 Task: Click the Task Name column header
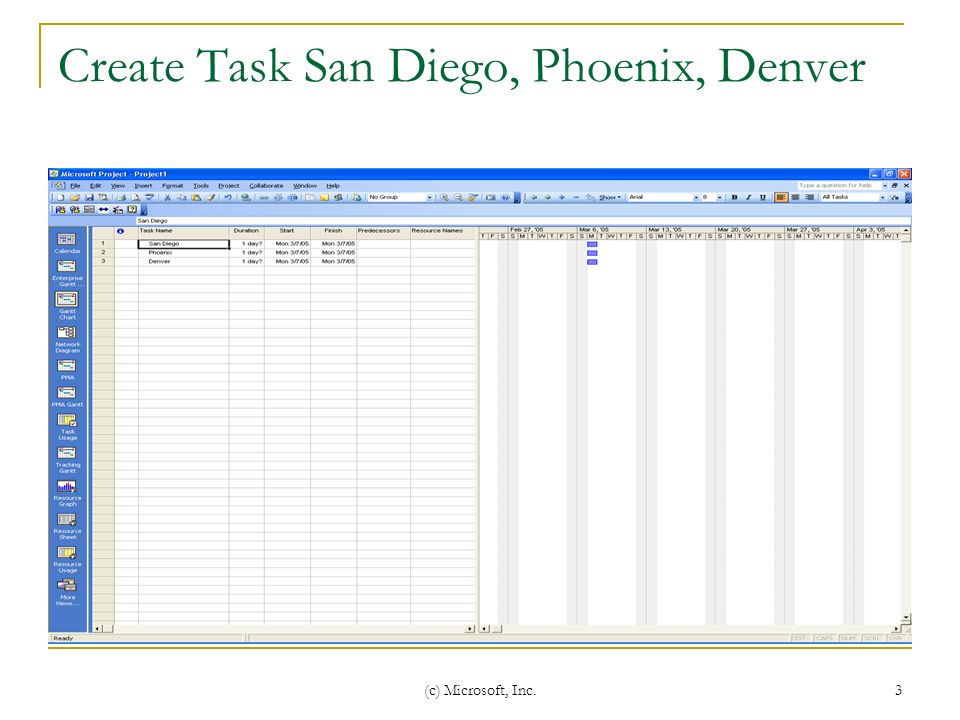[x=184, y=231]
